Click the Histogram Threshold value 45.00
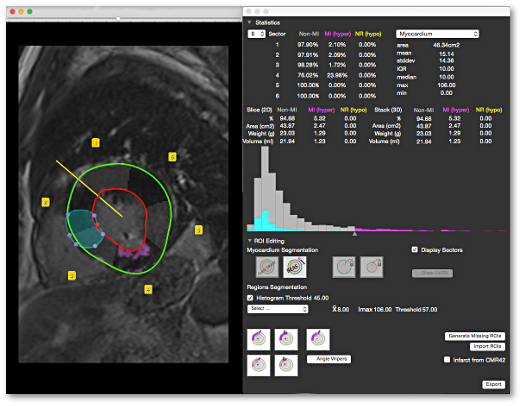The width and height of the screenshot is (522, 406). pyautogui.click(x=321, y=298)
